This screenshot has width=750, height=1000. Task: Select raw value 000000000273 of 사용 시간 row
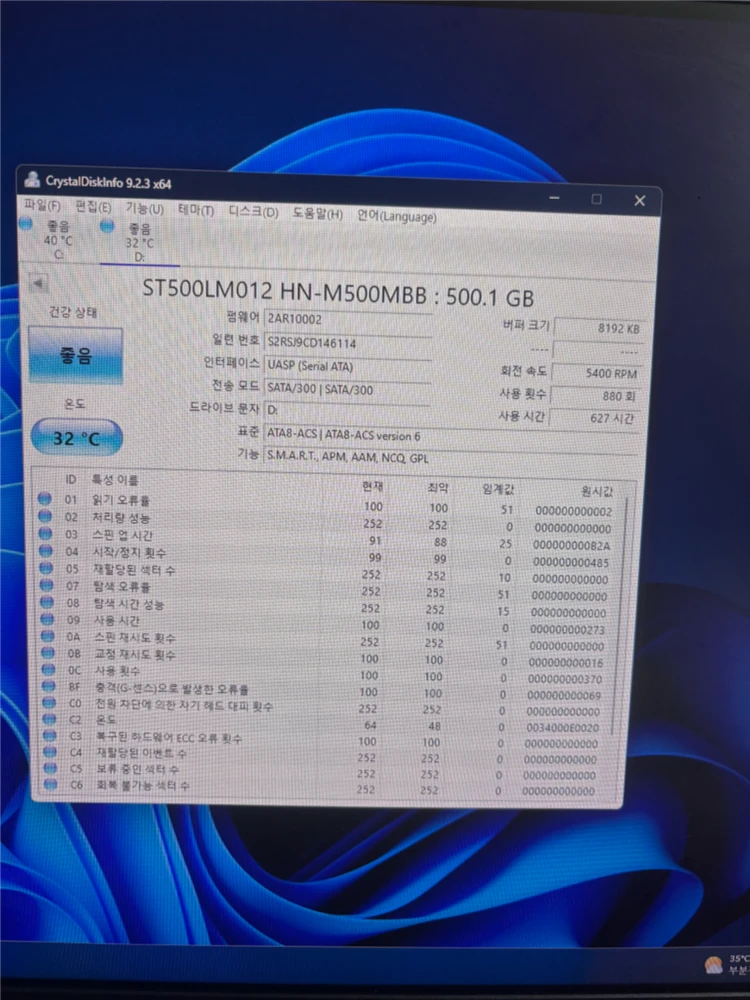(567, 629)
